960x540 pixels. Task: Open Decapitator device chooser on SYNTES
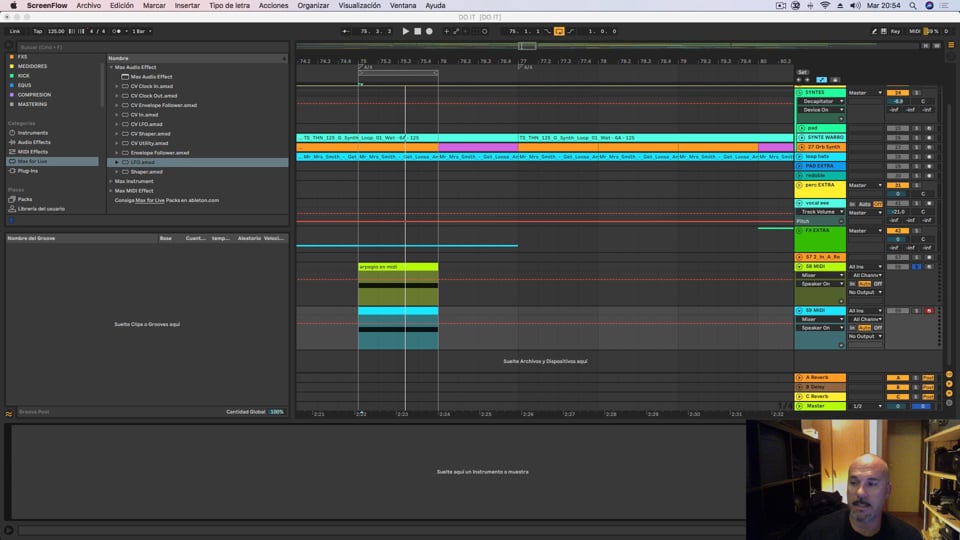point(822,102)
